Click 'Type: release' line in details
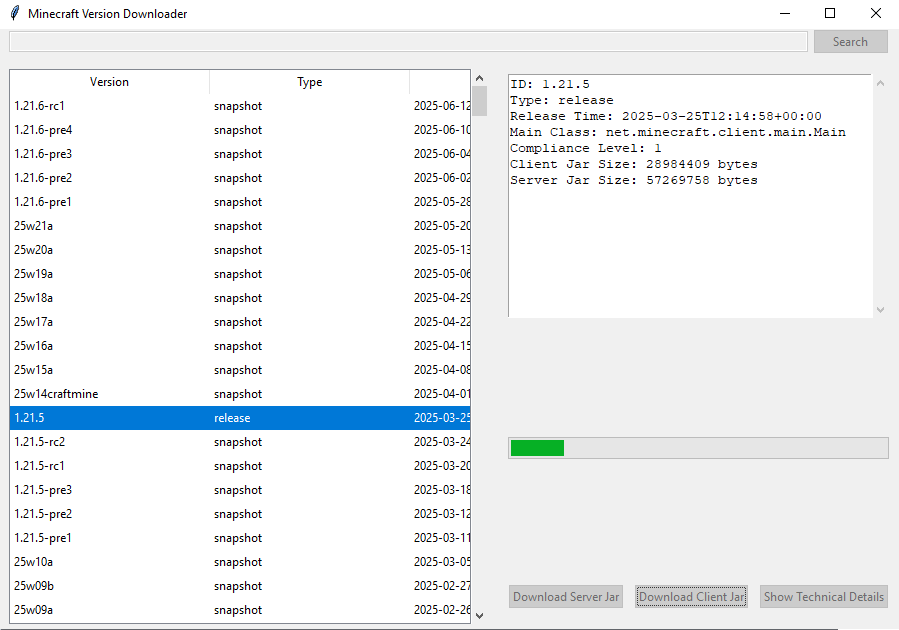Screen dimensions: 899x630 pos(562,100)
